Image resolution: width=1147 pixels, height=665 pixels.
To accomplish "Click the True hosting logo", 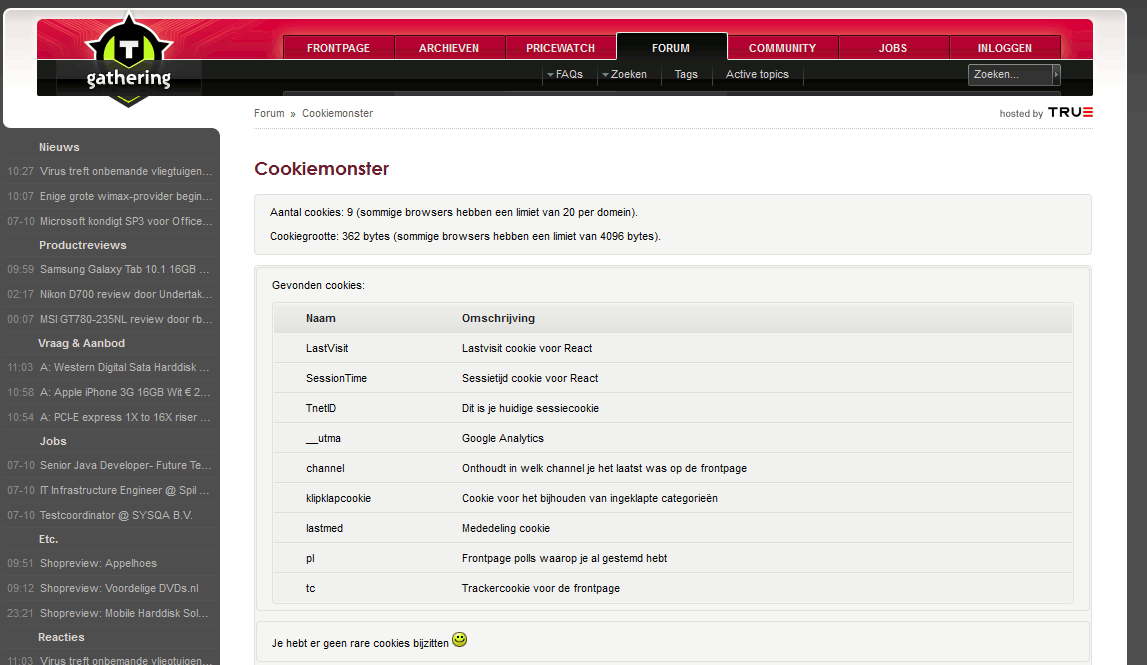I will (x=1070, y=113).
